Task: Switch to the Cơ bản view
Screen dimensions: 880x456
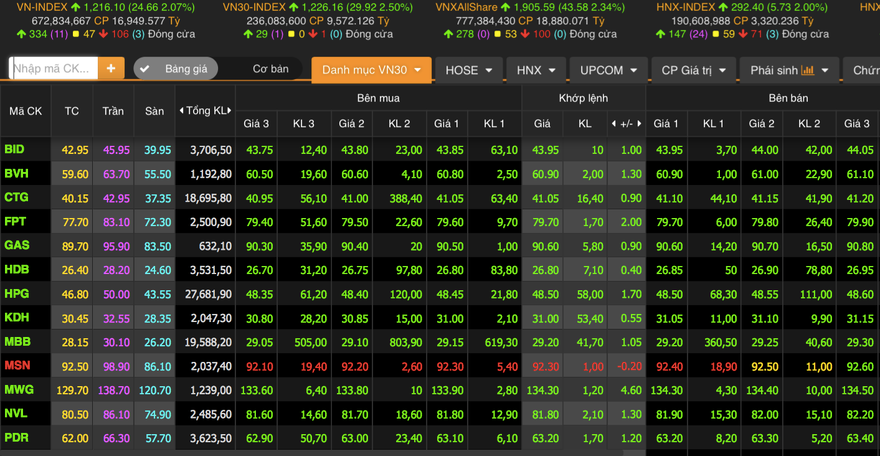Action: 271,69
